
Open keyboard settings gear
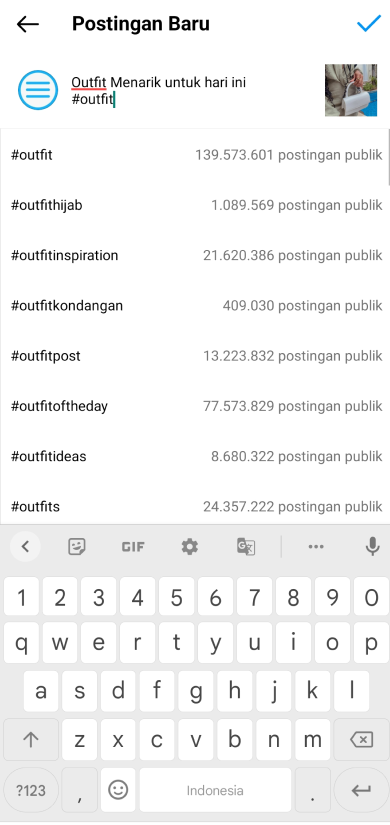point(189,547)
